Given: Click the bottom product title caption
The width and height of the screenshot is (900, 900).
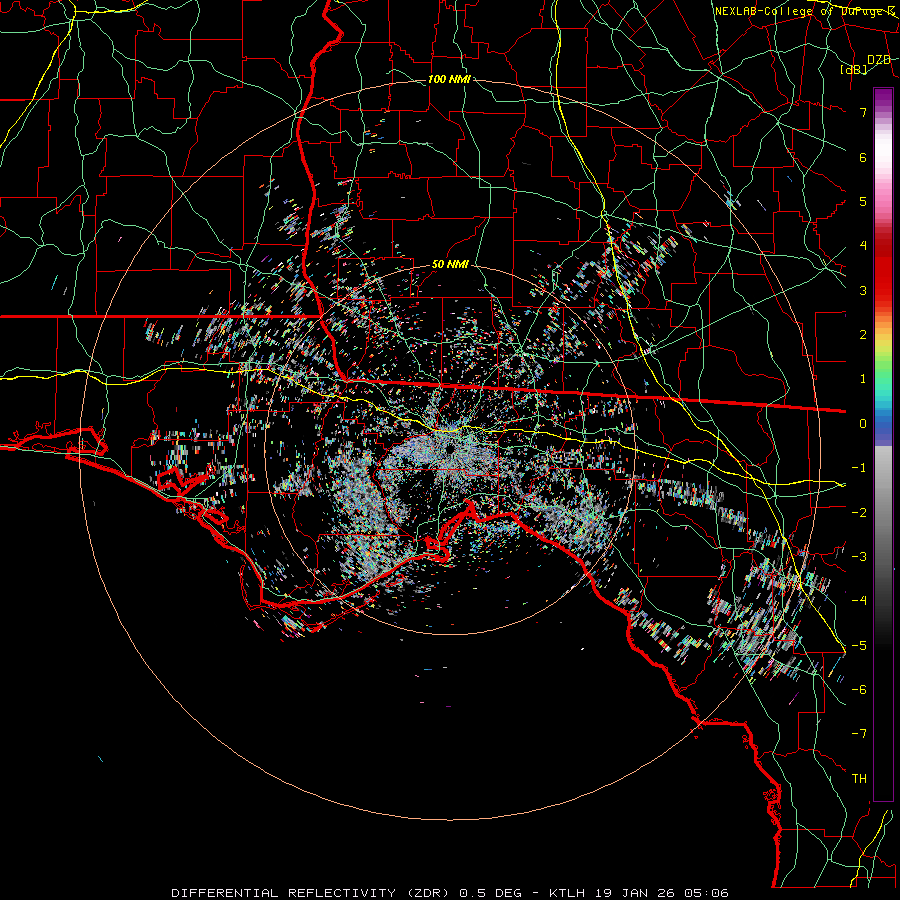Looking at the screenshot, I should tap(450, 893).
